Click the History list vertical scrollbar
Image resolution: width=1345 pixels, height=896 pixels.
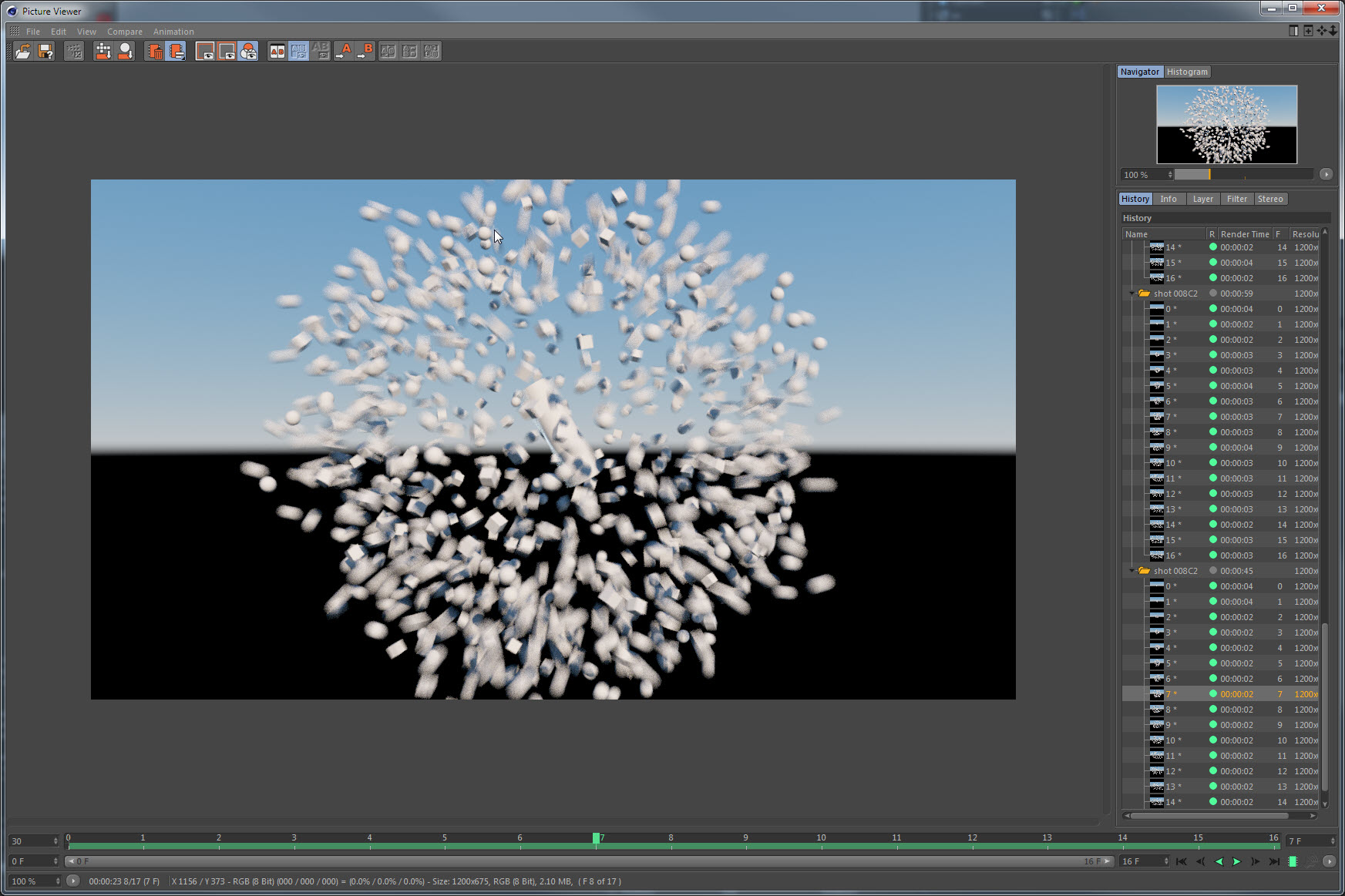(1325, 706)
